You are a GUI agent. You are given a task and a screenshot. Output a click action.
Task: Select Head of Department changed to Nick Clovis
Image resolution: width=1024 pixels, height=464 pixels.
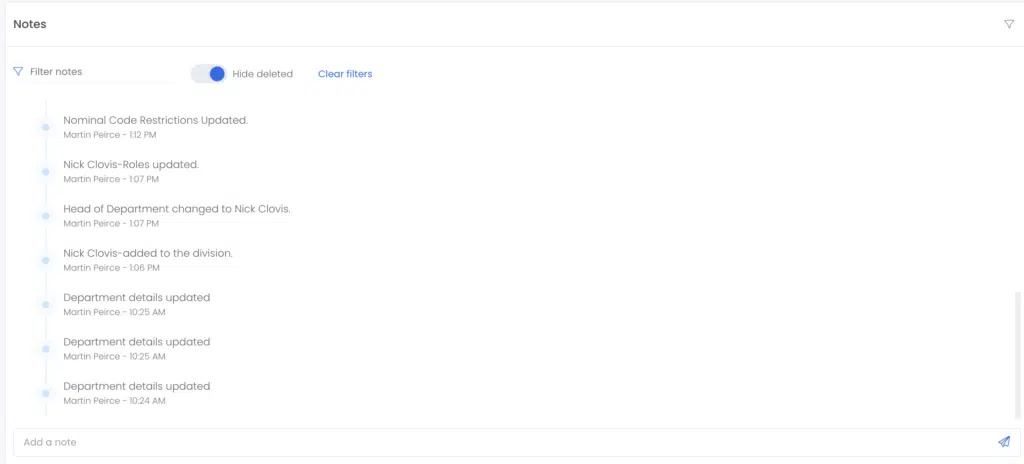pyautogui.click(x=177, y=209)
